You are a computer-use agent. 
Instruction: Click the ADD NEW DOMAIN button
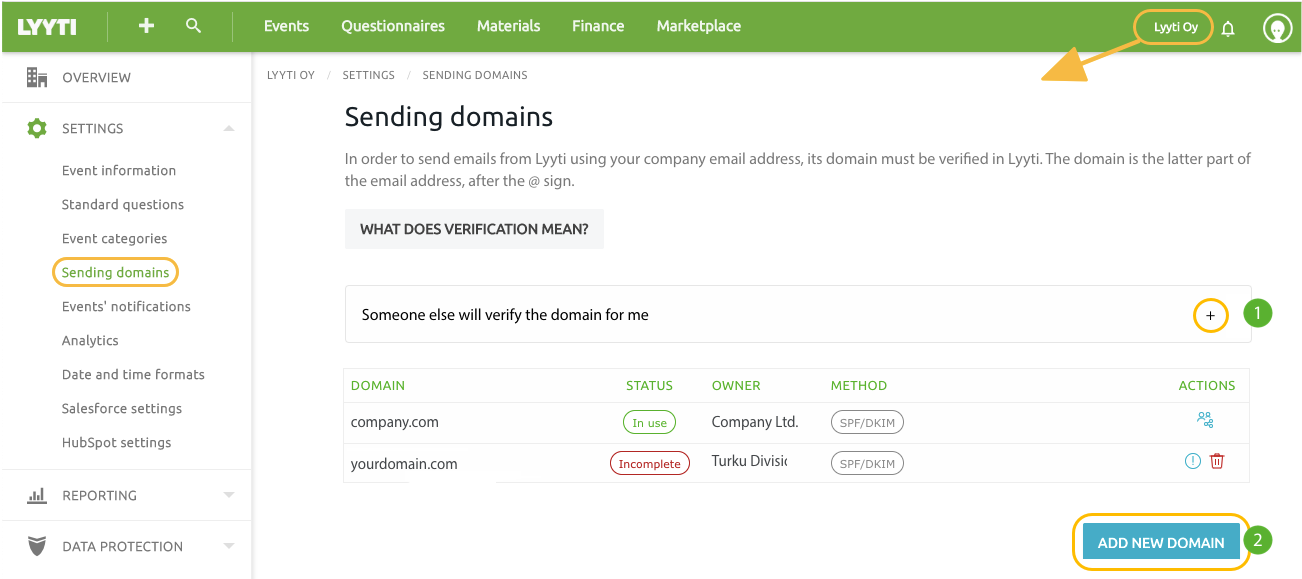point(1160,541)
